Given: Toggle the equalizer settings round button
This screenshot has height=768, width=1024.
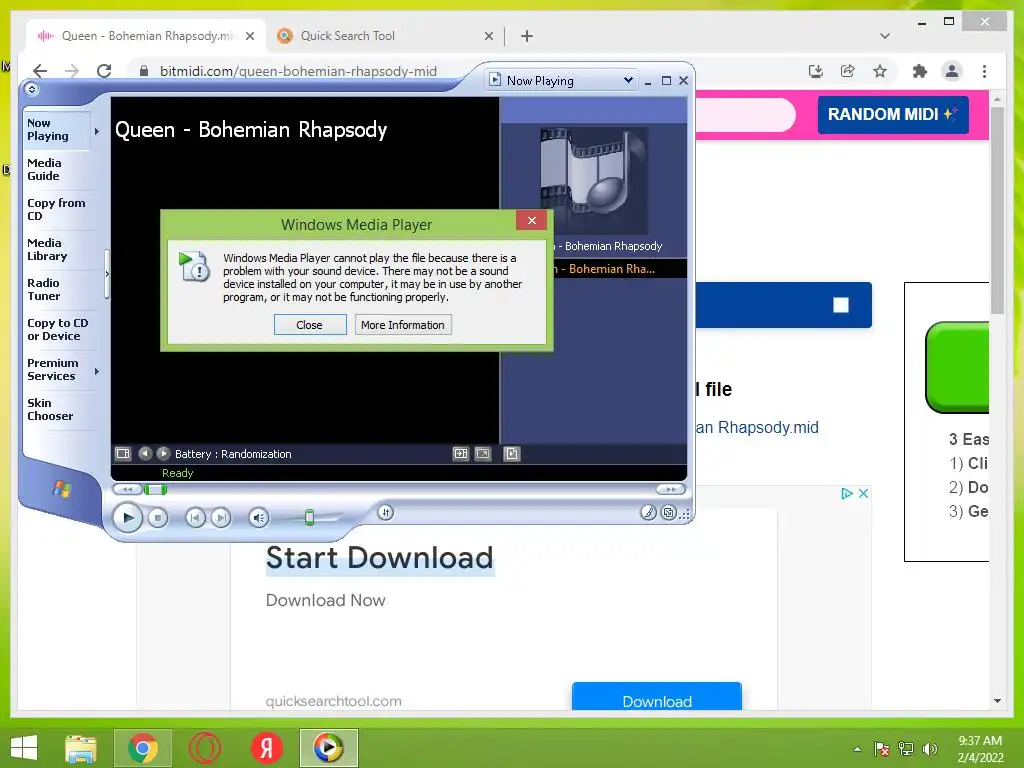Looking at the screenshot, I should tap(385, 513).
